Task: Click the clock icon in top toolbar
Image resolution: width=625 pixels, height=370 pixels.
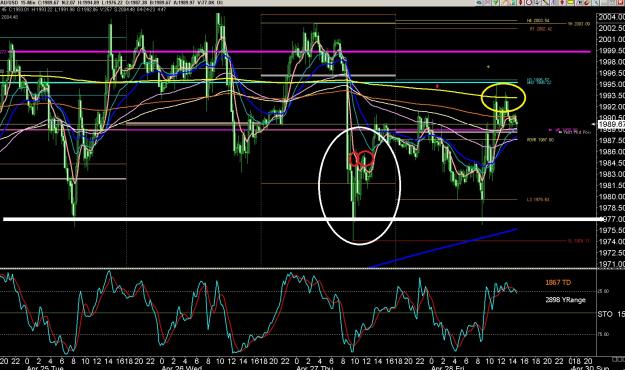Action: coord(529,2)
